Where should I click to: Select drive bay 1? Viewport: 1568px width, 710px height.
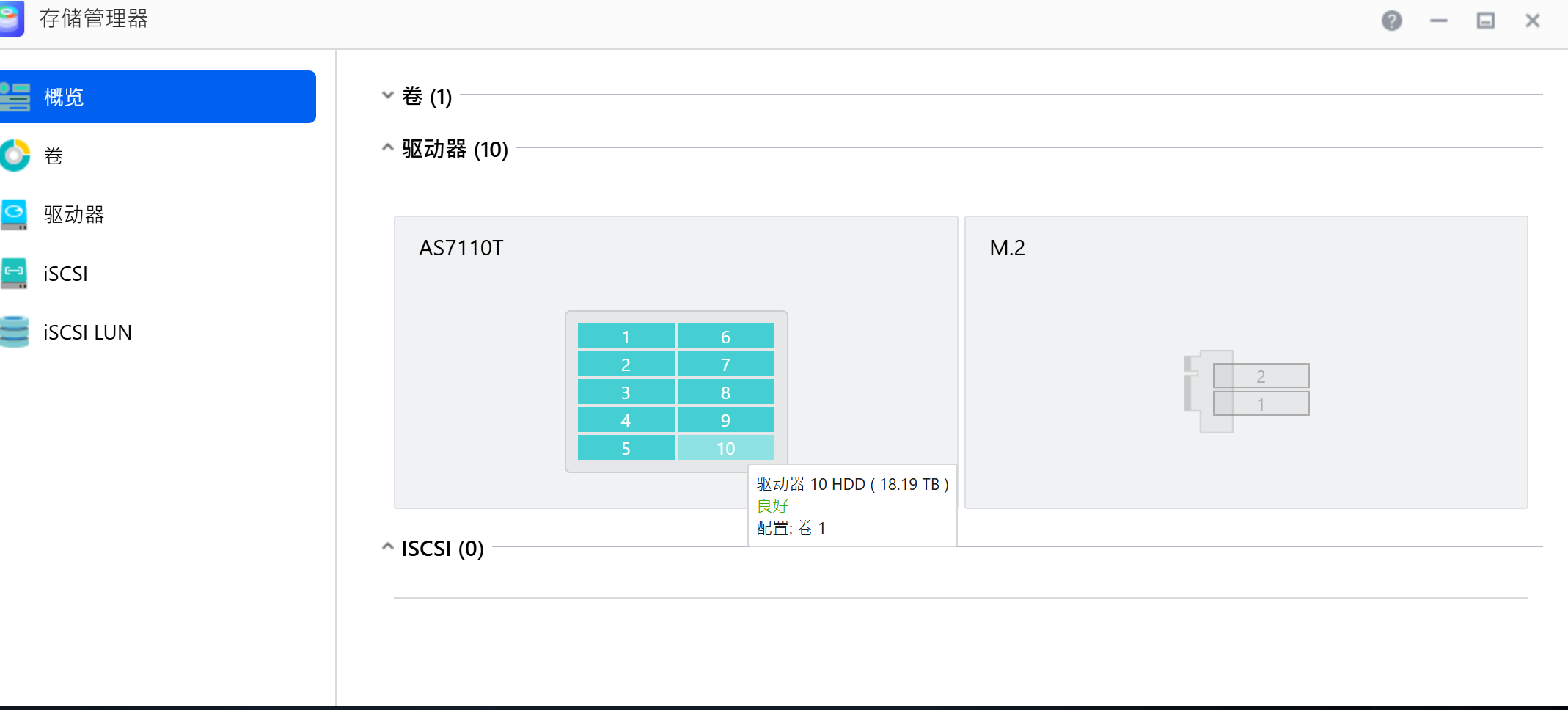tap(626, 337)
